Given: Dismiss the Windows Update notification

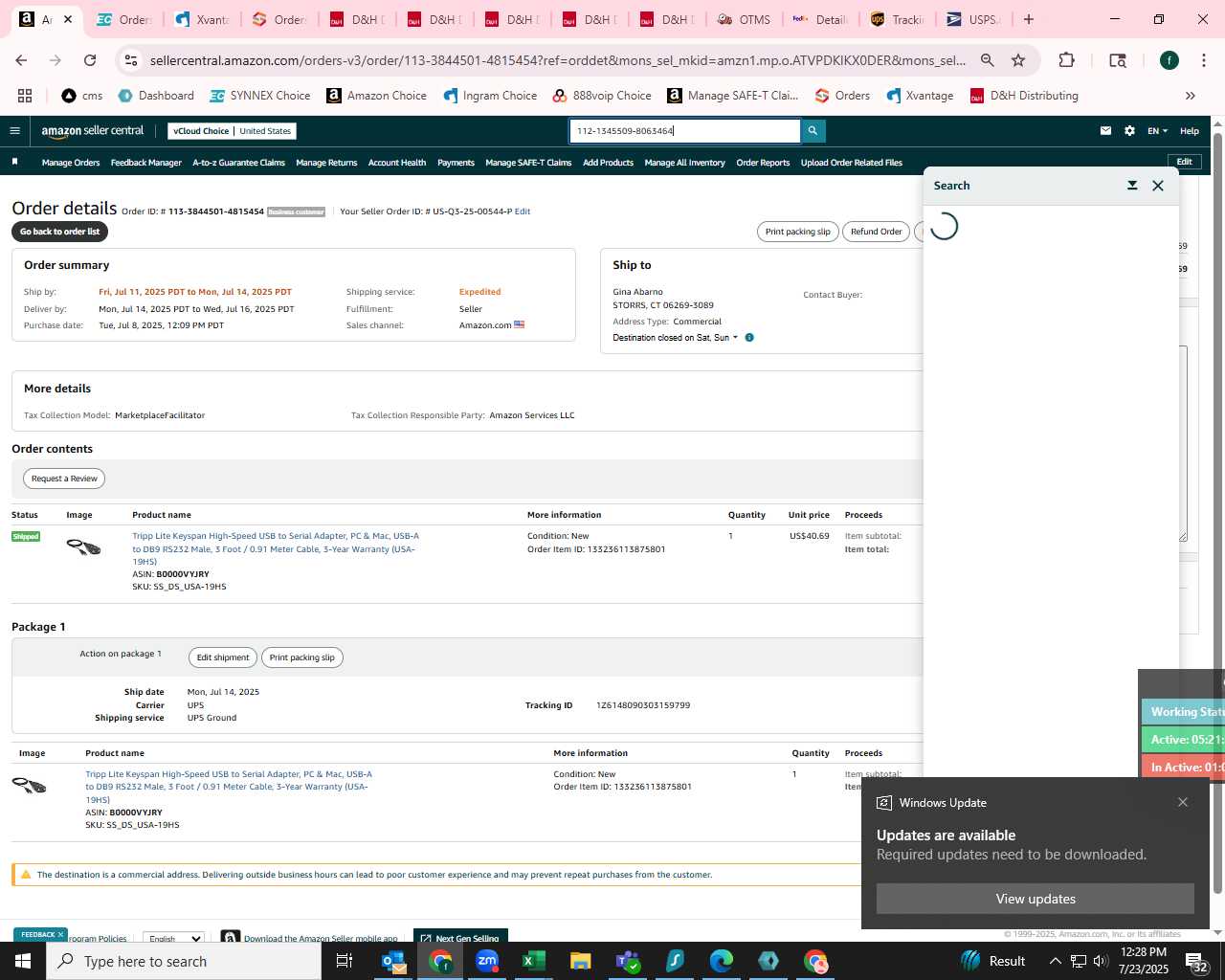Looking at the screenshot, I should click(x=1183, y=802).
